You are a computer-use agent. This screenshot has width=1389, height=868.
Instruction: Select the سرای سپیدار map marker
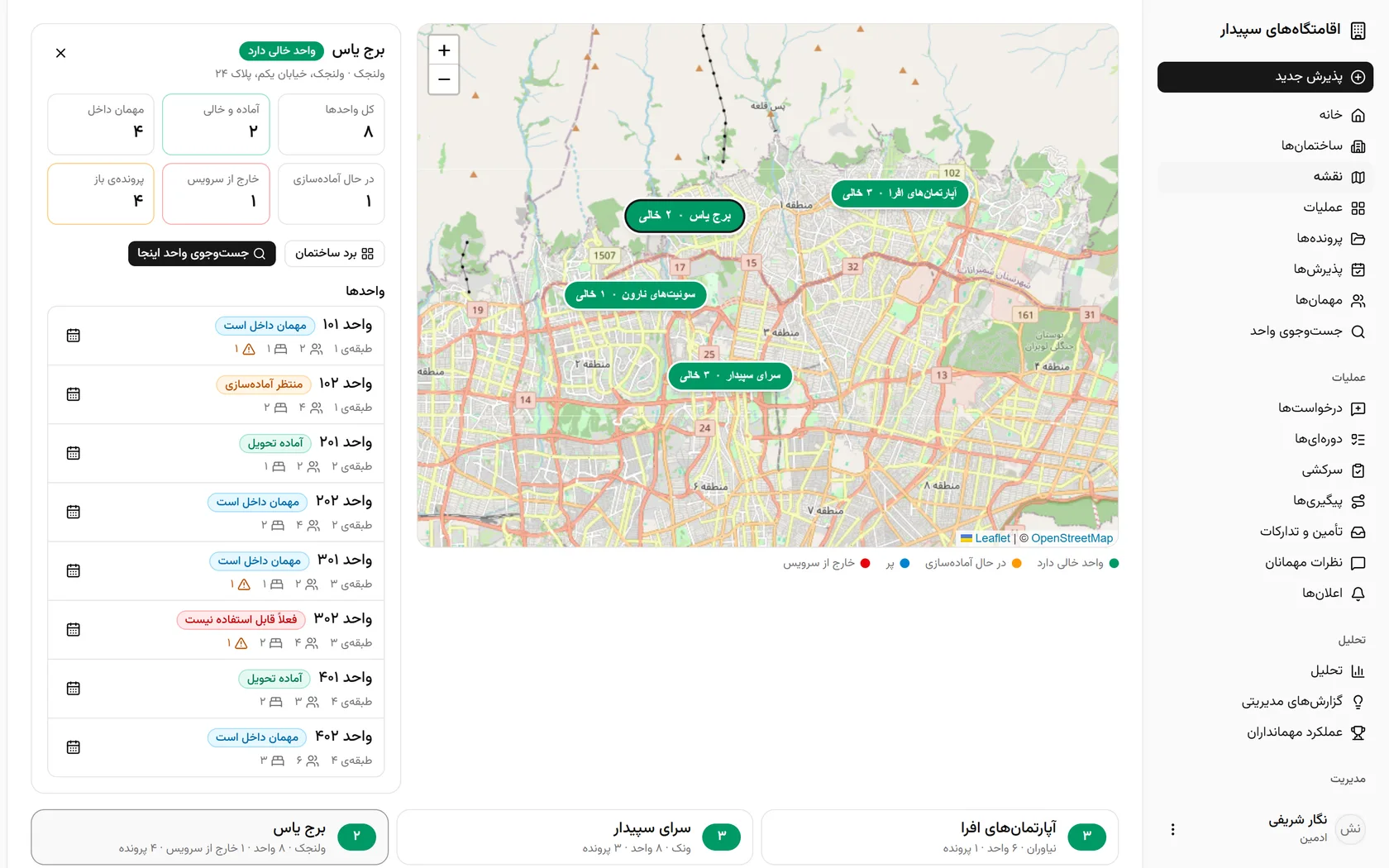coord(730,376)
